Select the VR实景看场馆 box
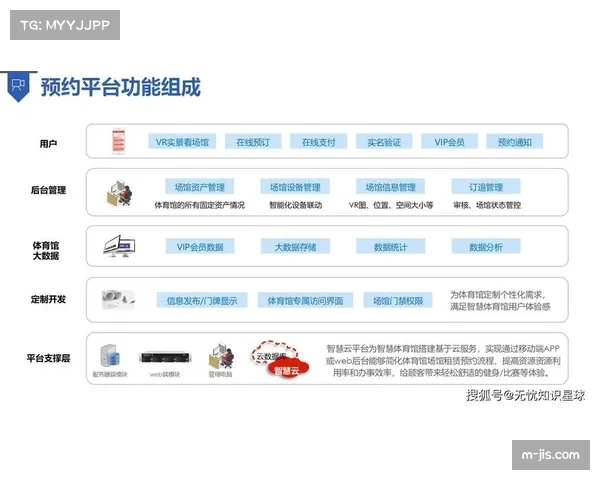Viewport: 600px width, 480px height. (x=182, y=142)
